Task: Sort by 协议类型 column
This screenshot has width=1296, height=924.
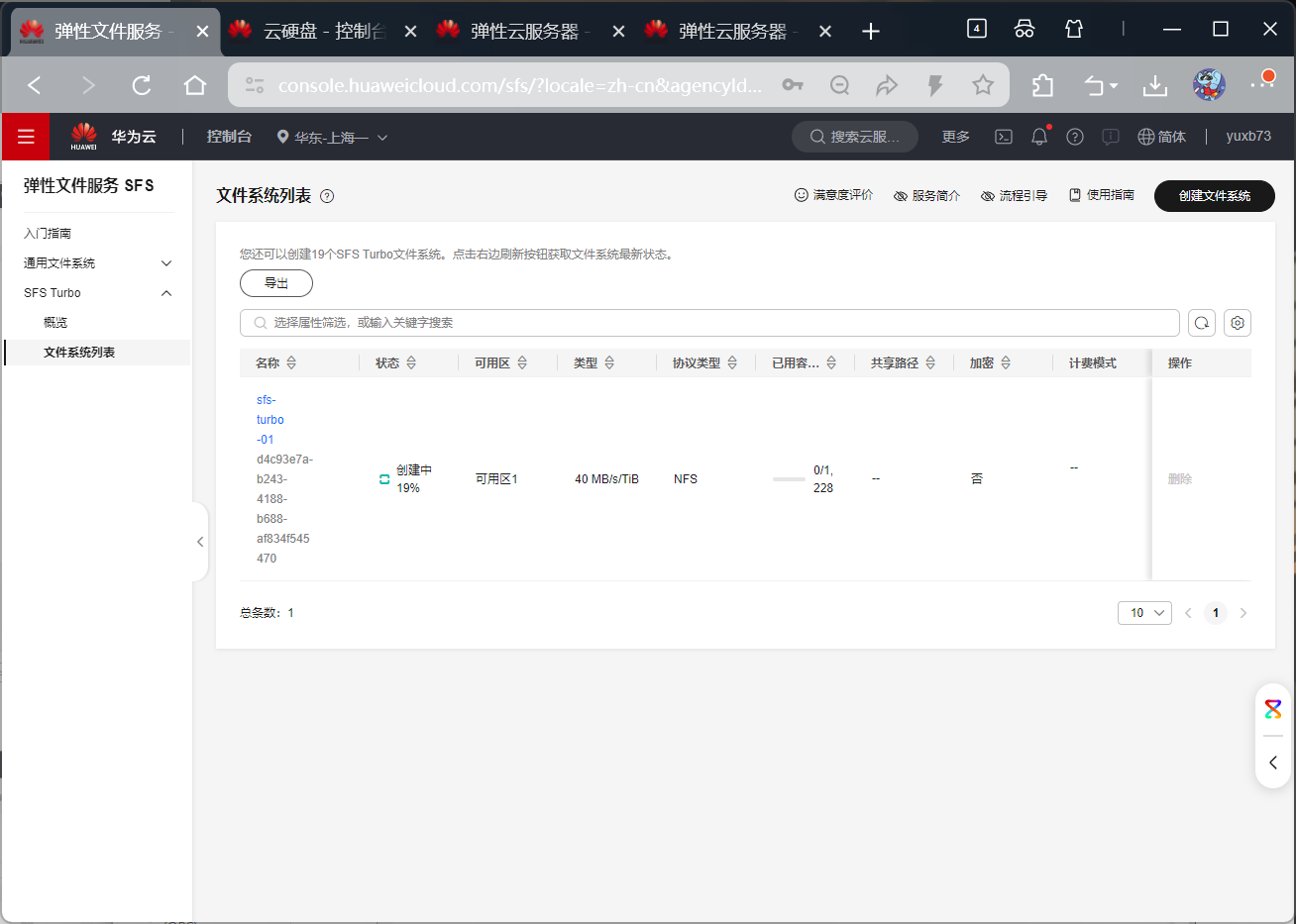Action: pyautogui.click(x=732, y=363)
